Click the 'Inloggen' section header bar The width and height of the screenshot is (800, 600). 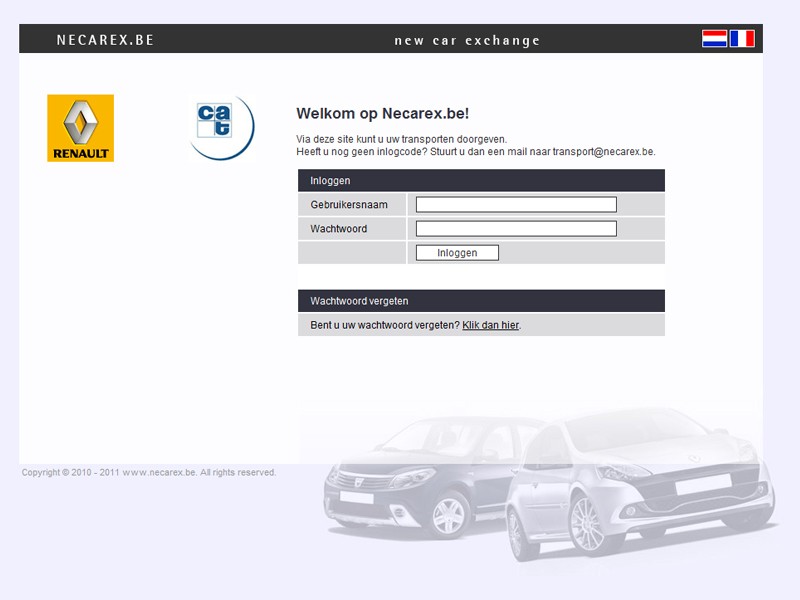(x=481, y=181)
